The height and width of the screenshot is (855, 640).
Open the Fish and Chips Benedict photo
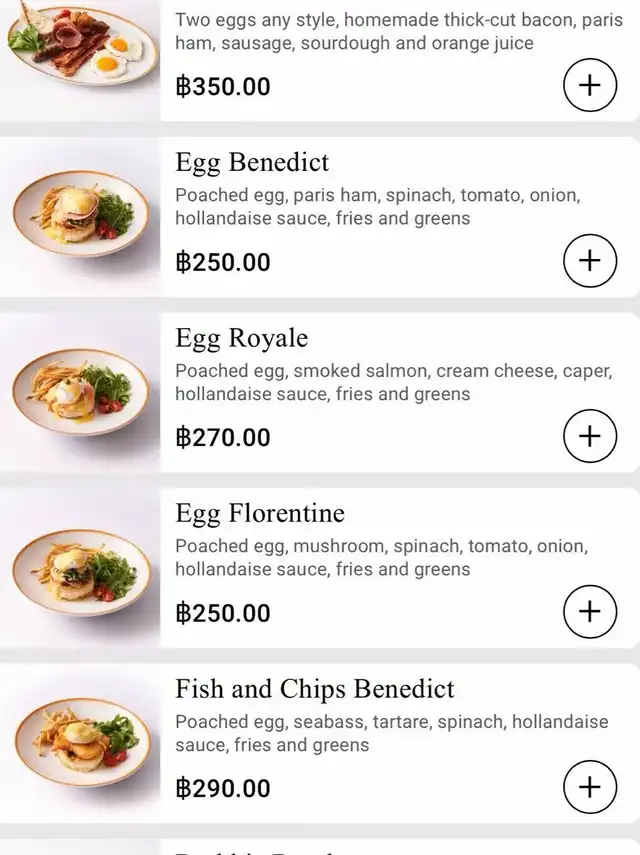(80, 741)
